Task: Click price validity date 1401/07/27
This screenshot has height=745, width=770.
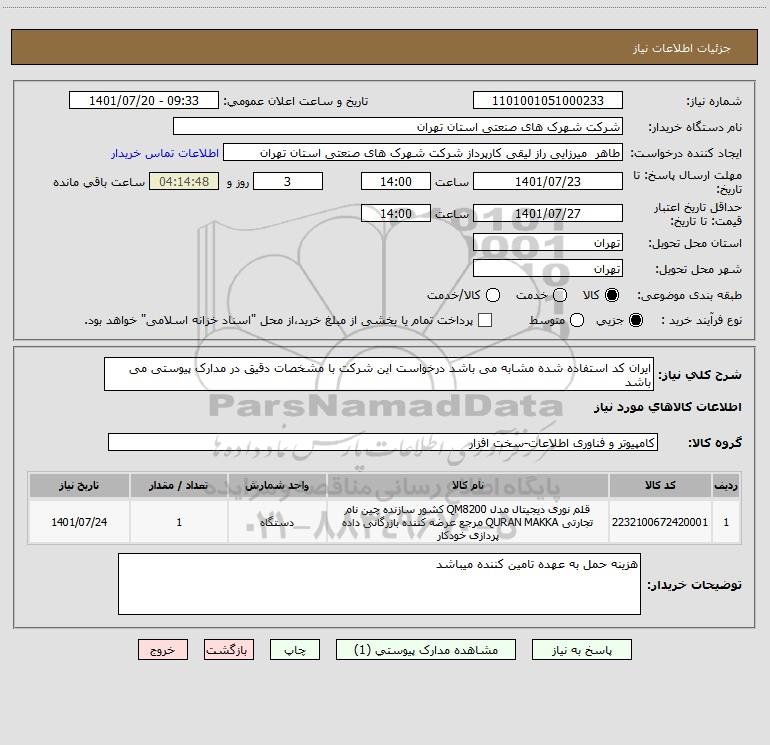Action: point(548,213)
